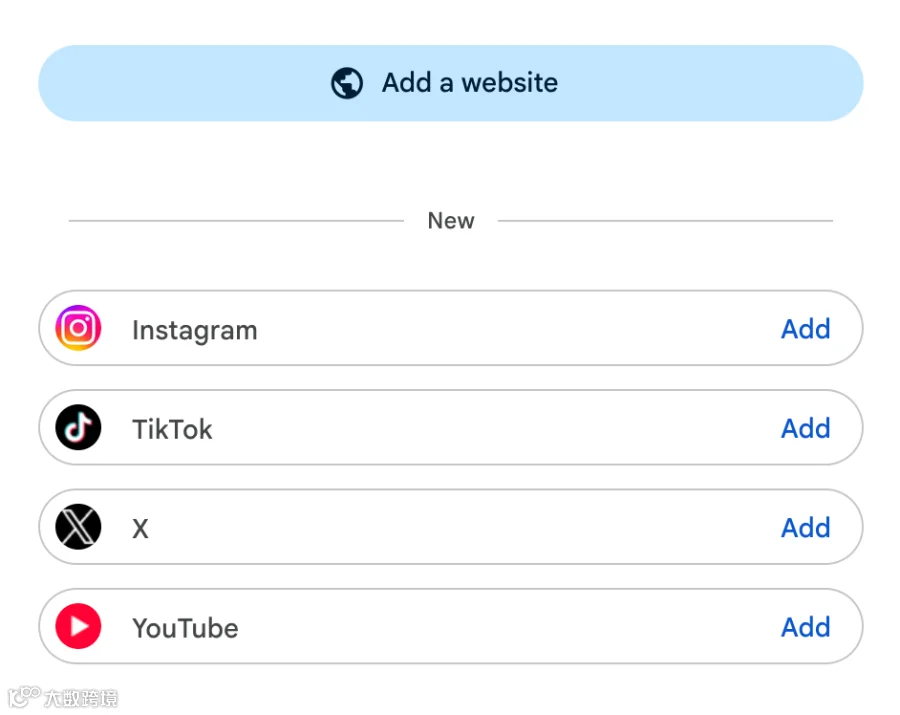
Task: Click the watermark logo in bottom corner
Action: [x=63, y=697]
